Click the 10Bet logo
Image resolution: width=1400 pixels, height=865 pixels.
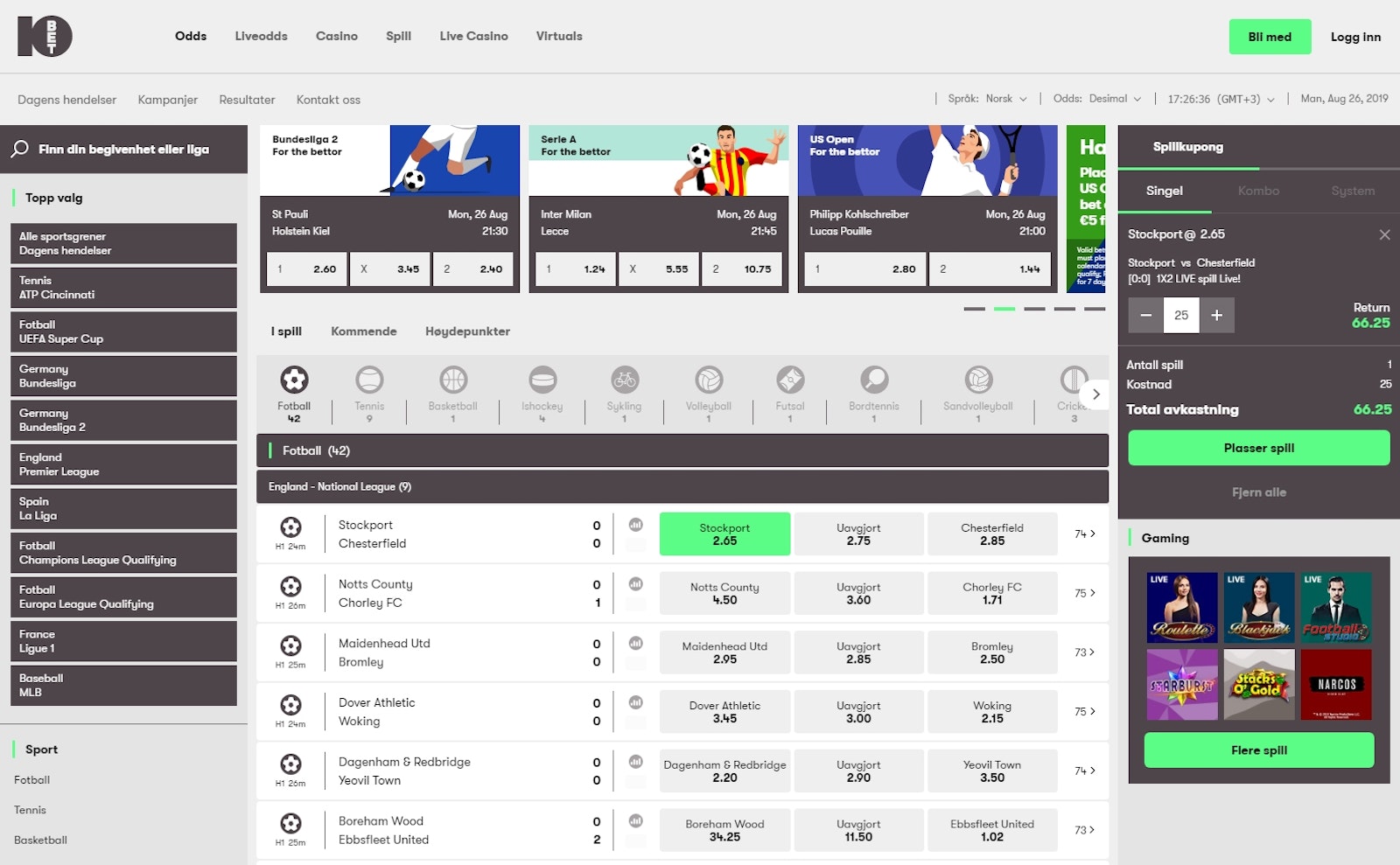pos(45,37)
